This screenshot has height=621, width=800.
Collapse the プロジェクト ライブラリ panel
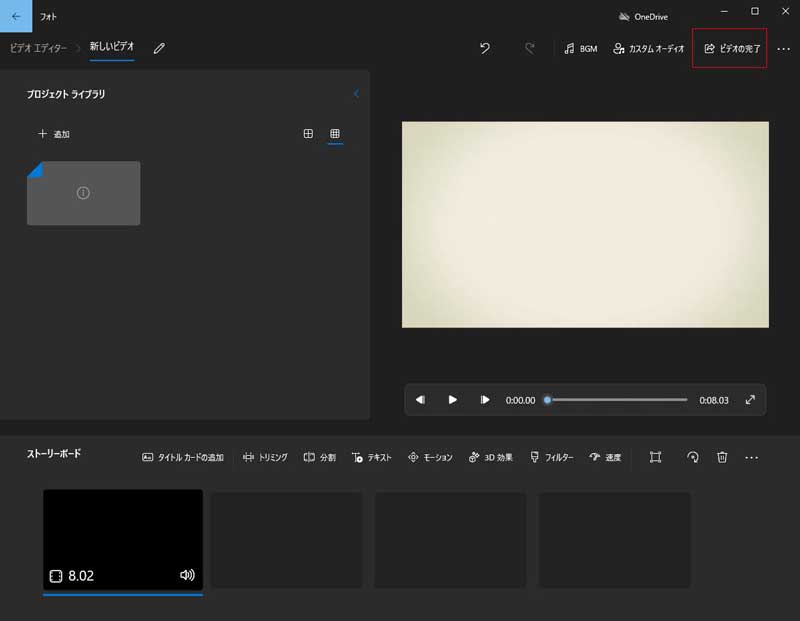pos(356,93)
